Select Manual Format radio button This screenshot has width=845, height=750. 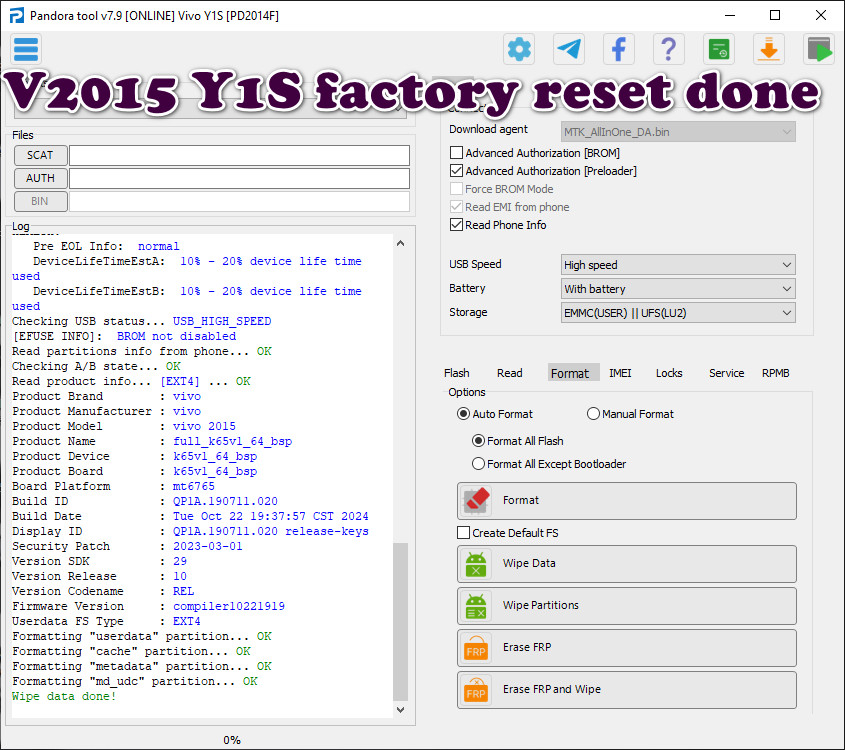pyautogui.click(x=593, y=414)
